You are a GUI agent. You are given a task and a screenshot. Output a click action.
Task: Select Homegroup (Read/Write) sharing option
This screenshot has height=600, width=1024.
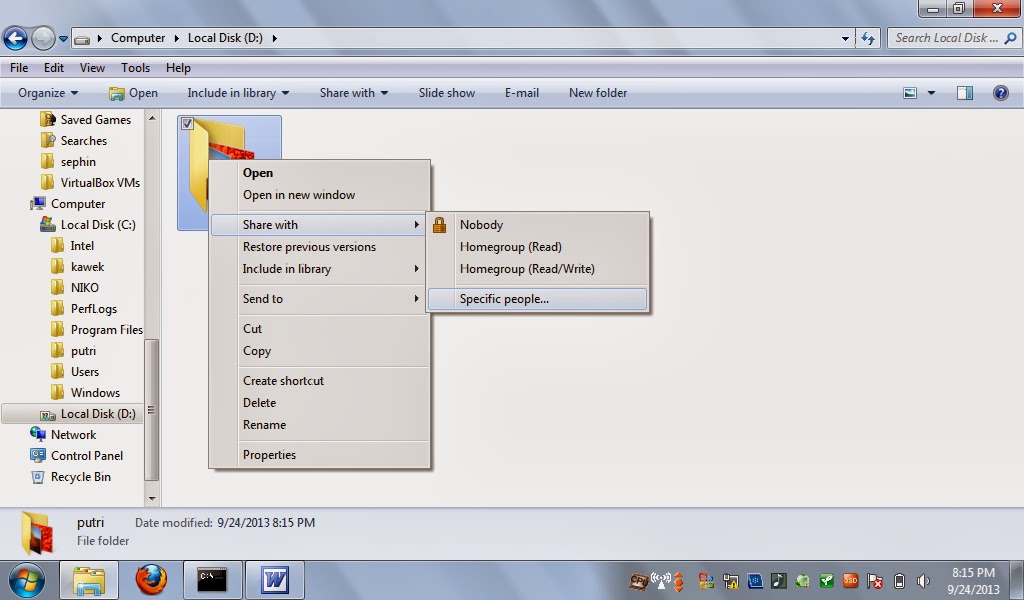[x=538, y=268]
